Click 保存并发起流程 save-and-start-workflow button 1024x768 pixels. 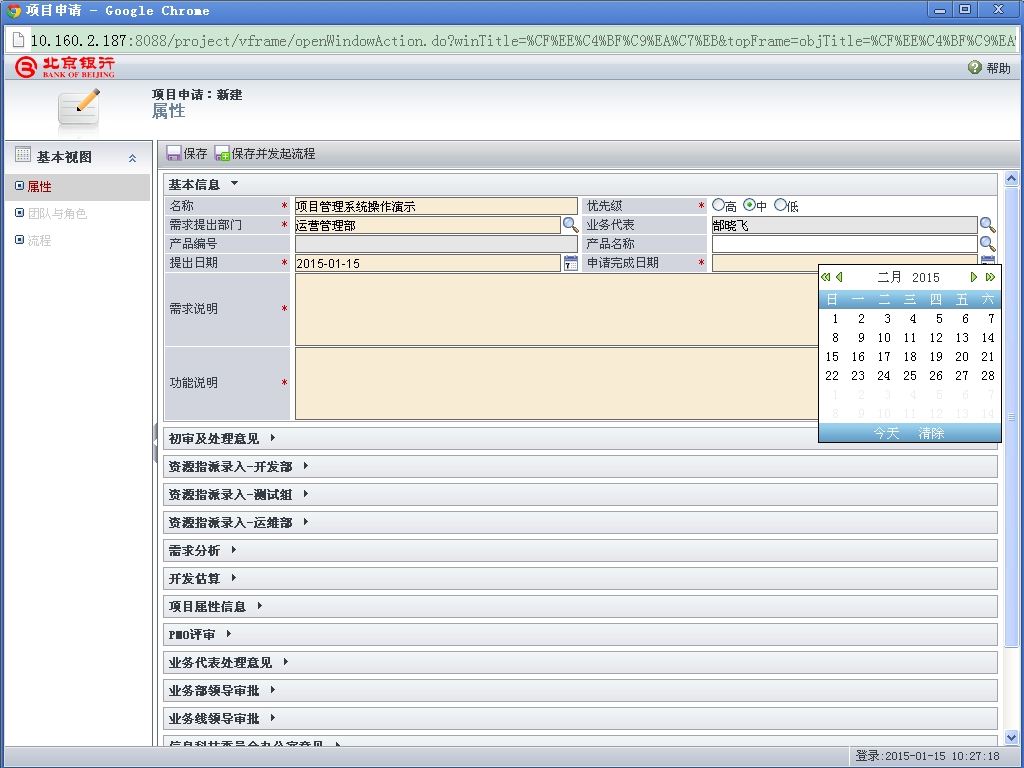click(x=264, y=153)
